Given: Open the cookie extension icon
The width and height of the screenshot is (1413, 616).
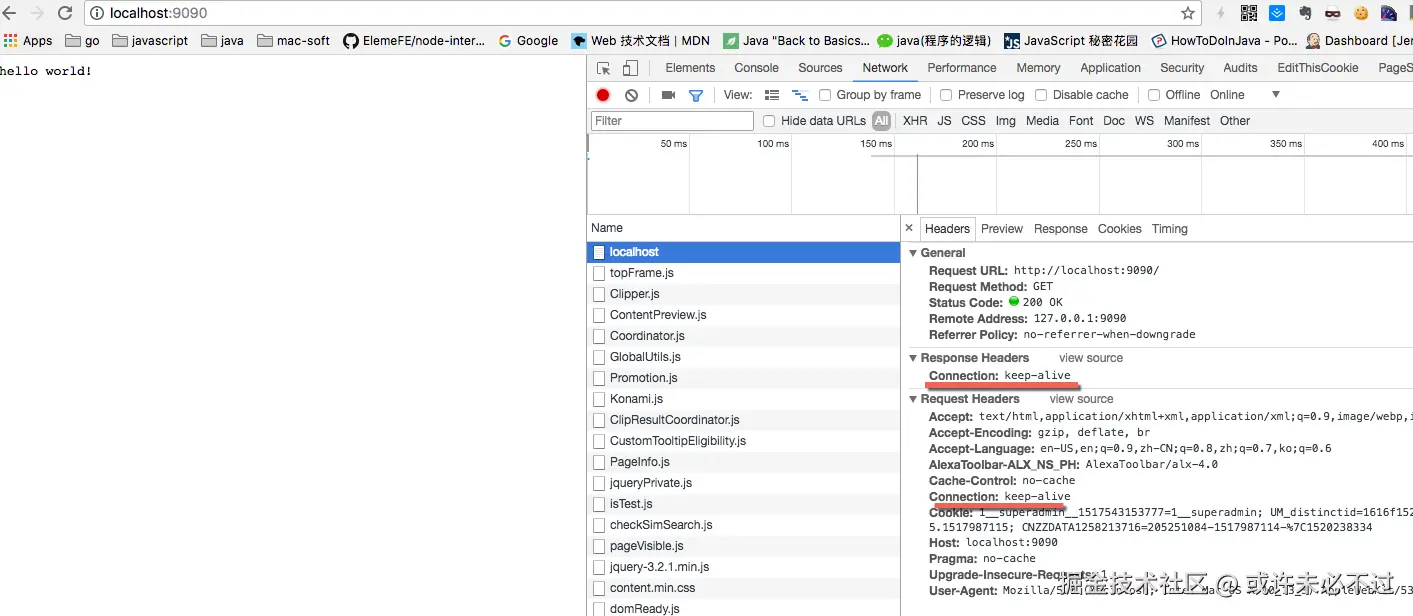Looking at the screenshot, I should point(1361,13).
